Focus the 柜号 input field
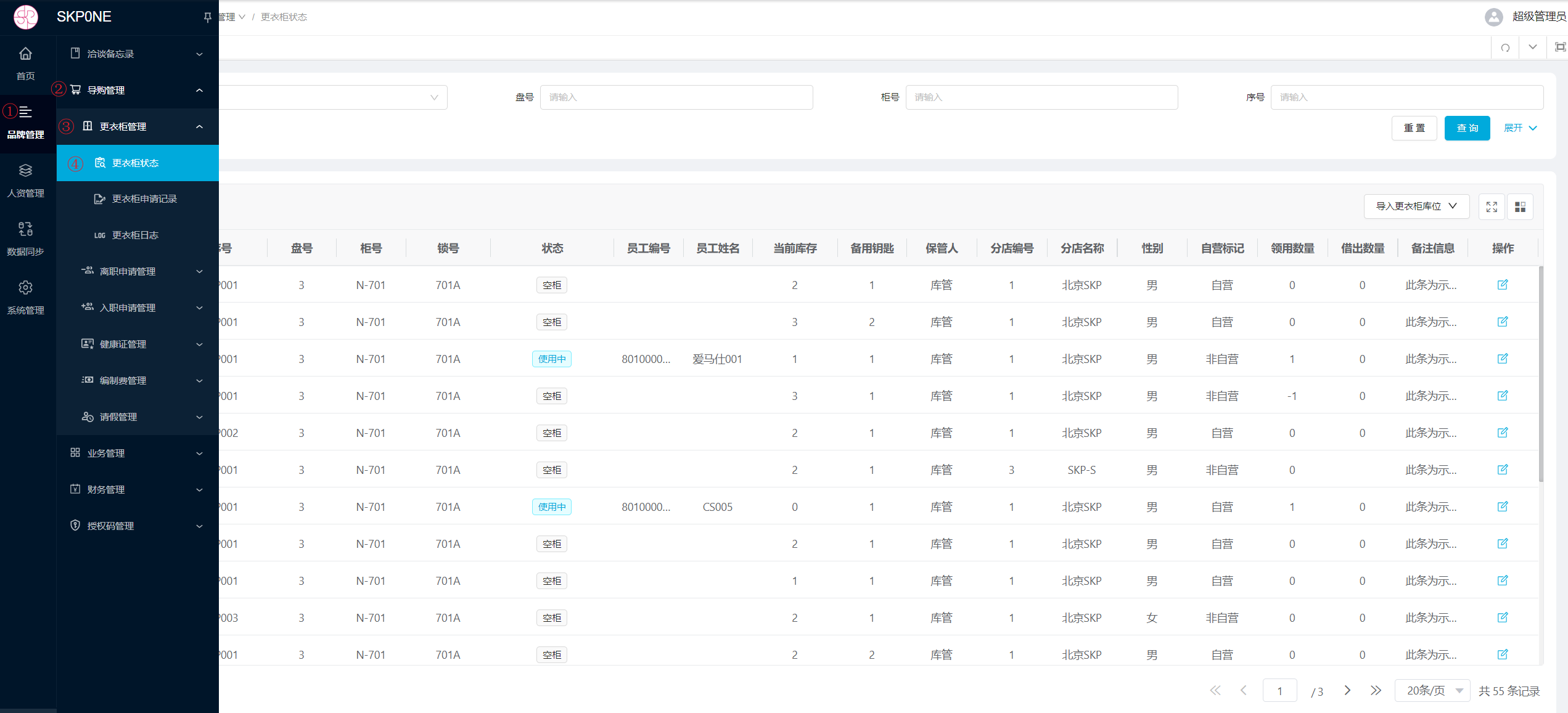Image resolution: width=1568 pixels, height=713 pixels. [1041, 97]
